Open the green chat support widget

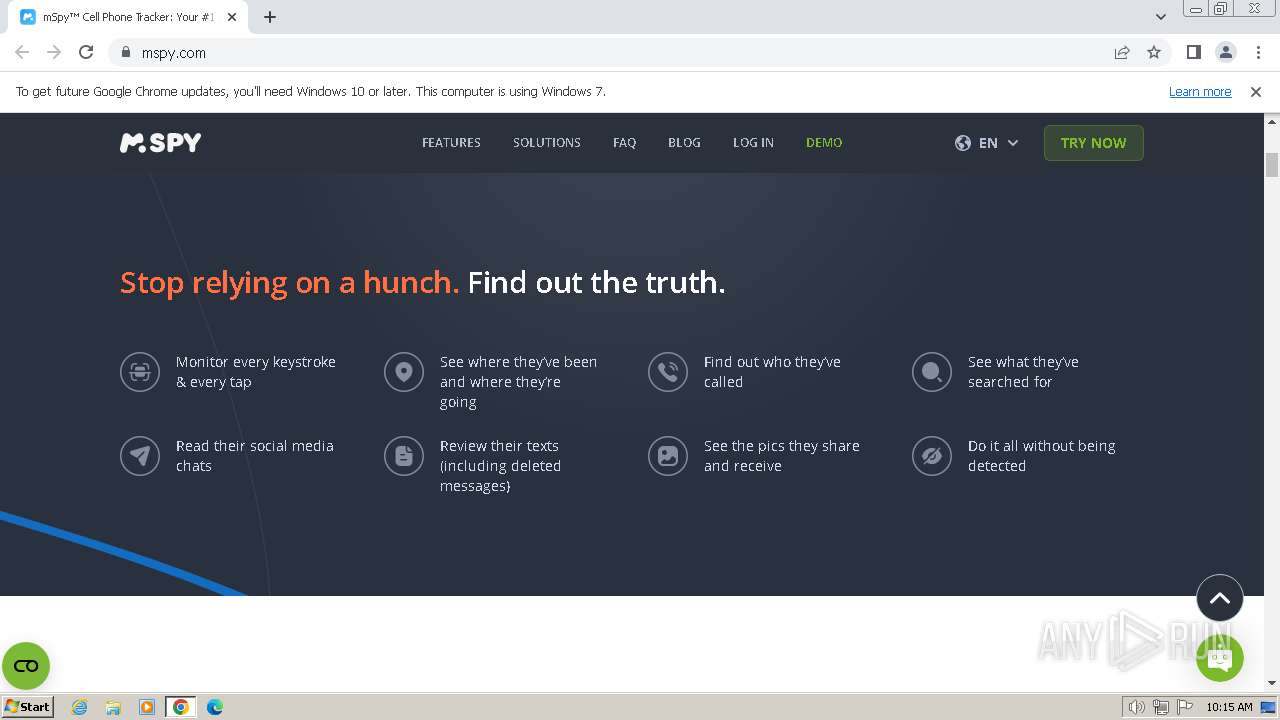[x=1220, y=658]
